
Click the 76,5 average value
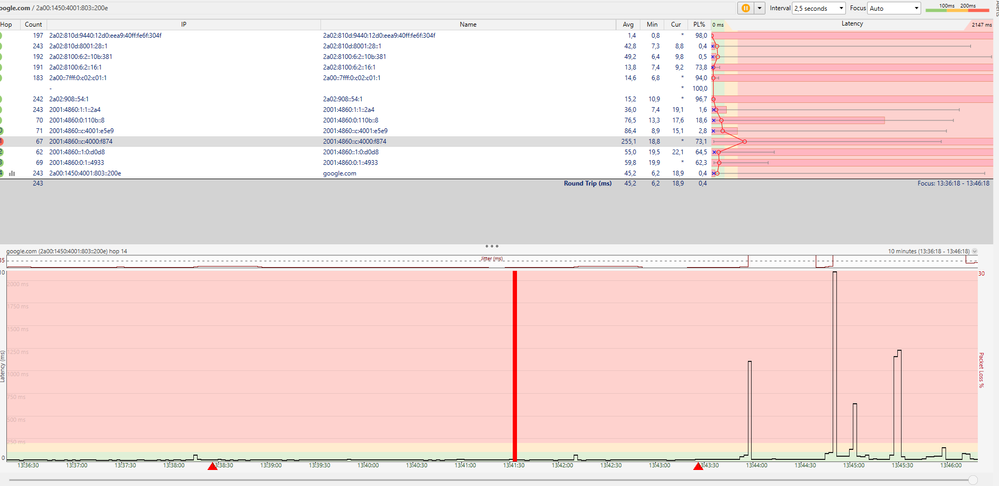[x=630, y=120]
